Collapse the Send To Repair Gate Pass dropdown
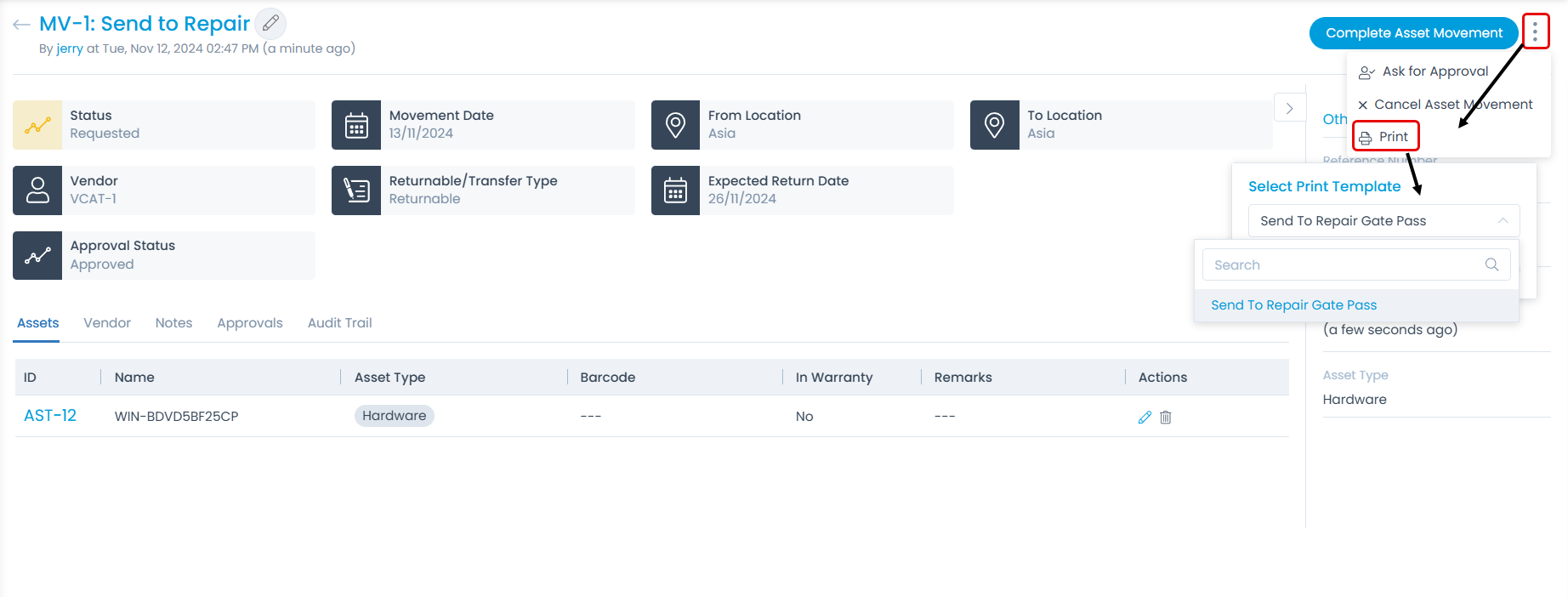 1503,221
